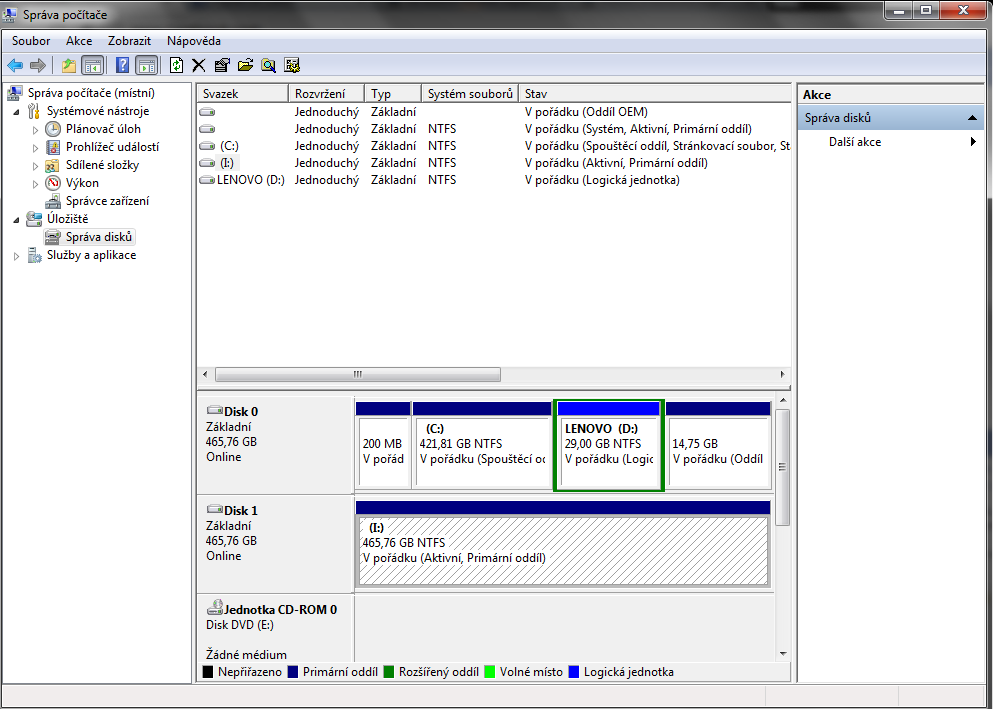Viewport: 993px width, 709px height.
Task: Click the disk map vertical scrollbar thumb
Action: 783,467
